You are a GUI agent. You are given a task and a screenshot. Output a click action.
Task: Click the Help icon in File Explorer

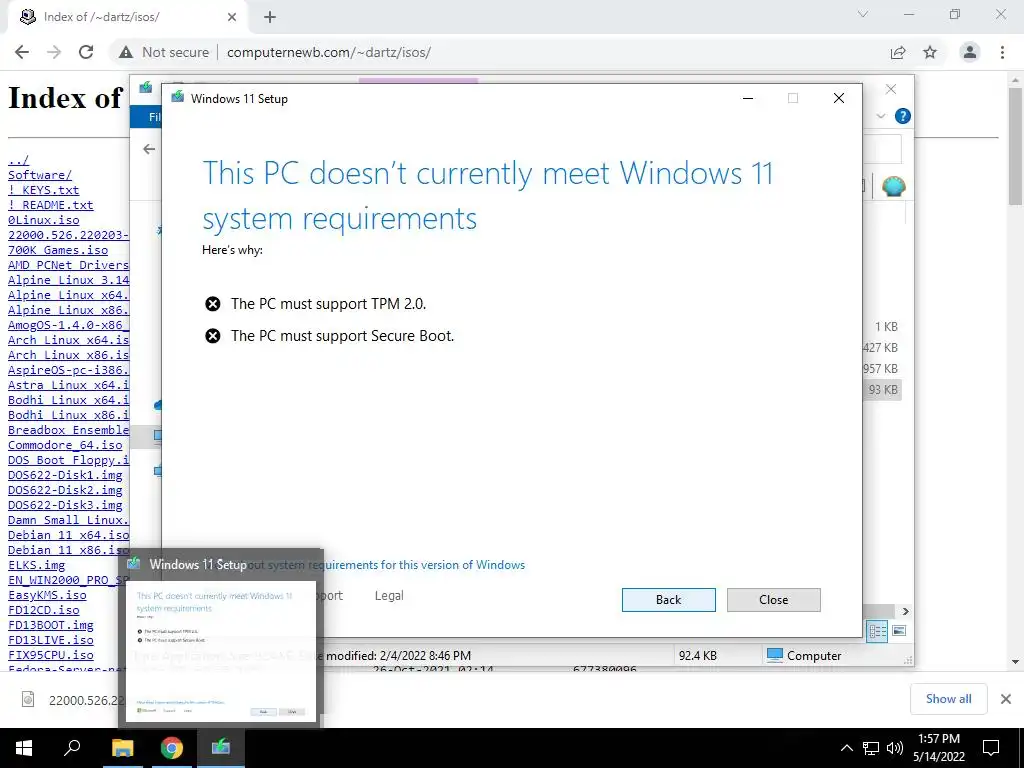pos(903,116)
